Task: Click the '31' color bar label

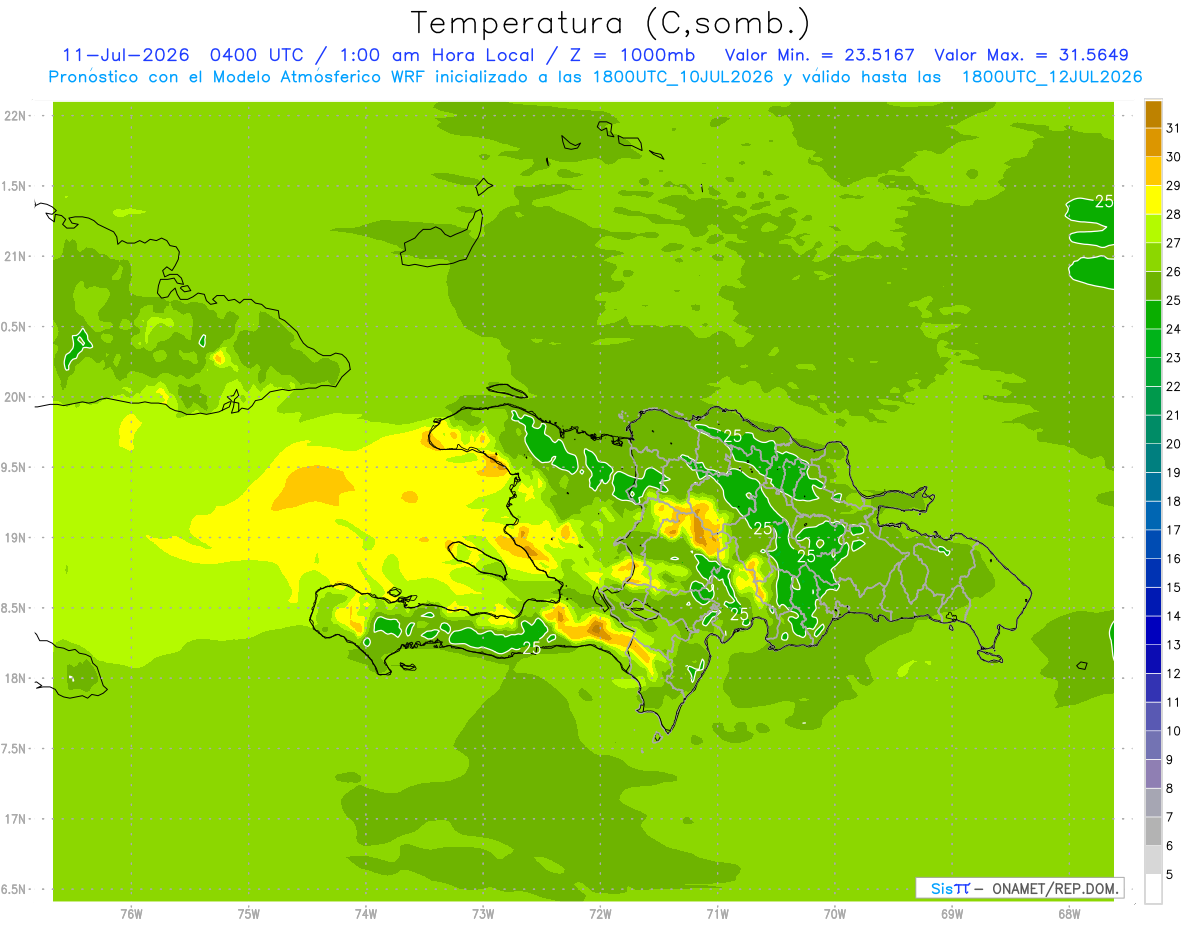Action: coord(1174,127)
